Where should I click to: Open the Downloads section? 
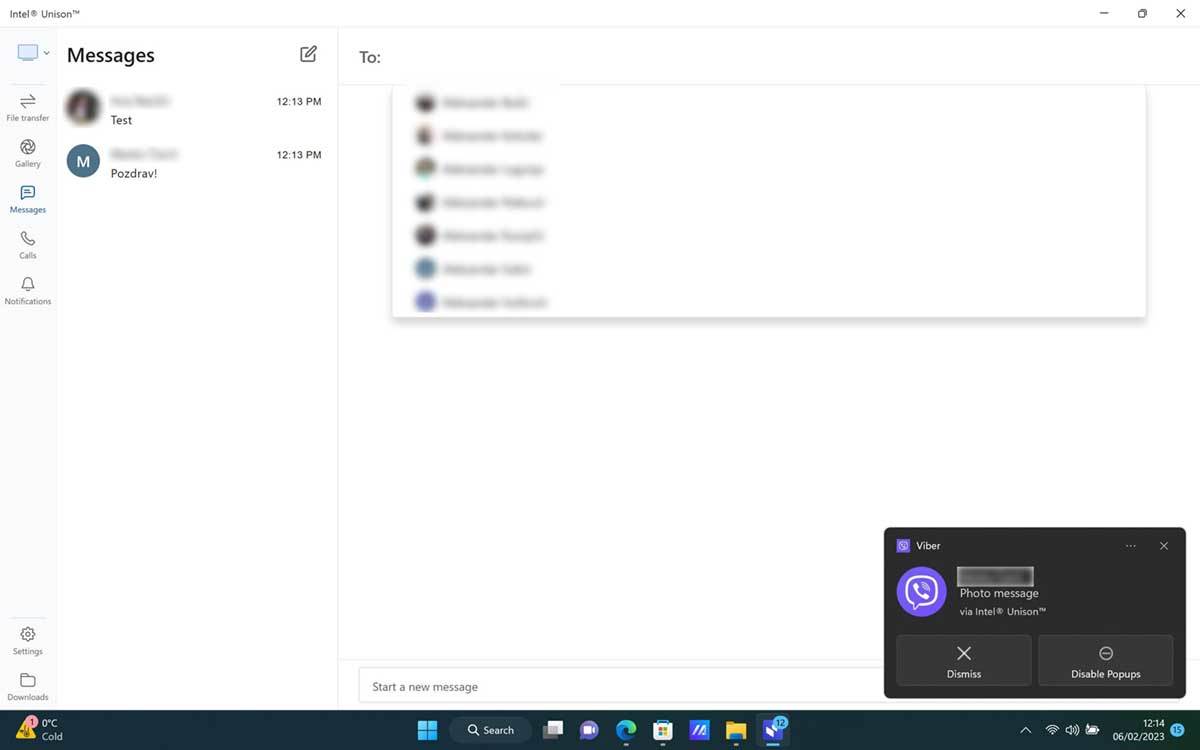click(27, 687)
